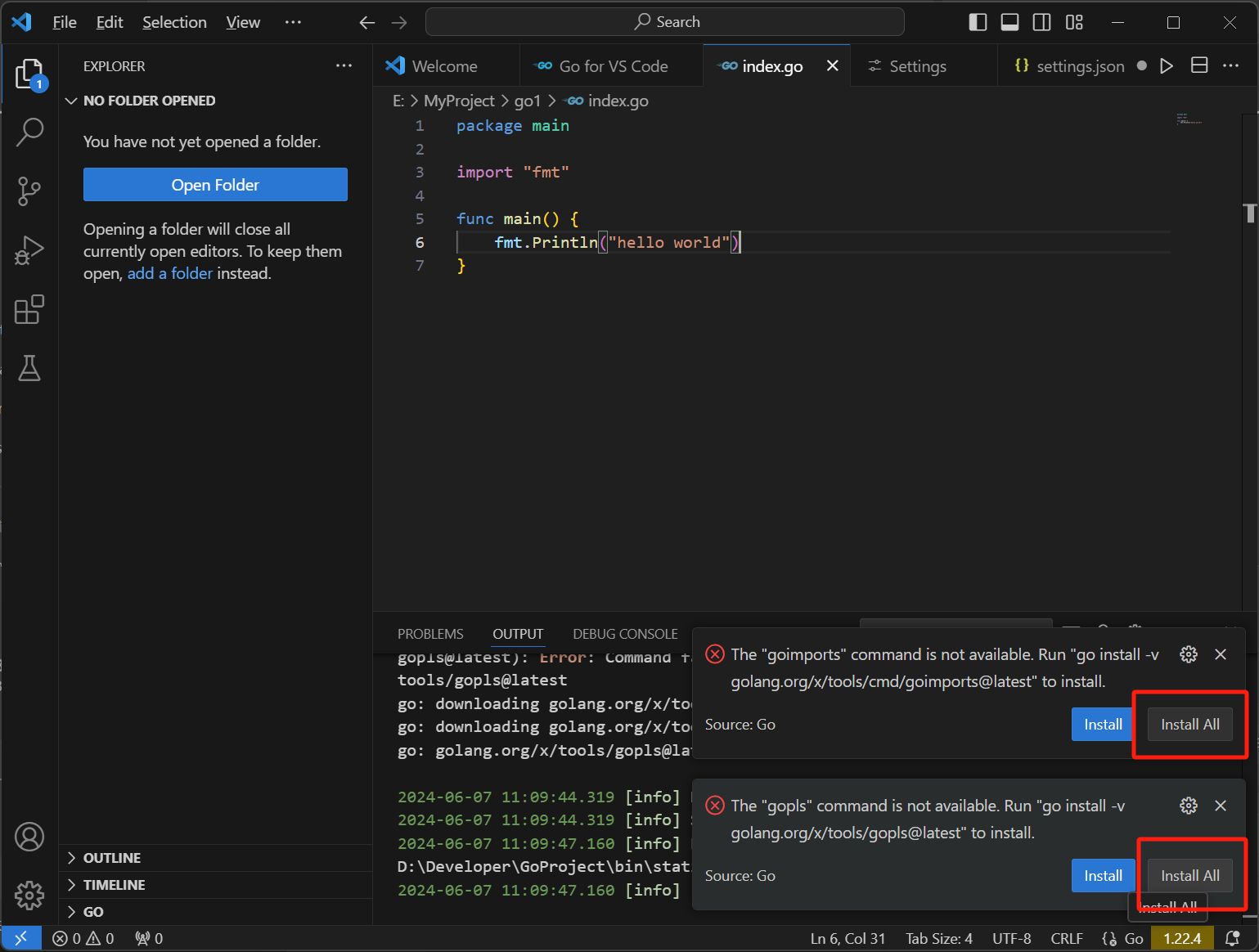Click the add a folder link
This screenshot has width=1259, height=952.
170,273
